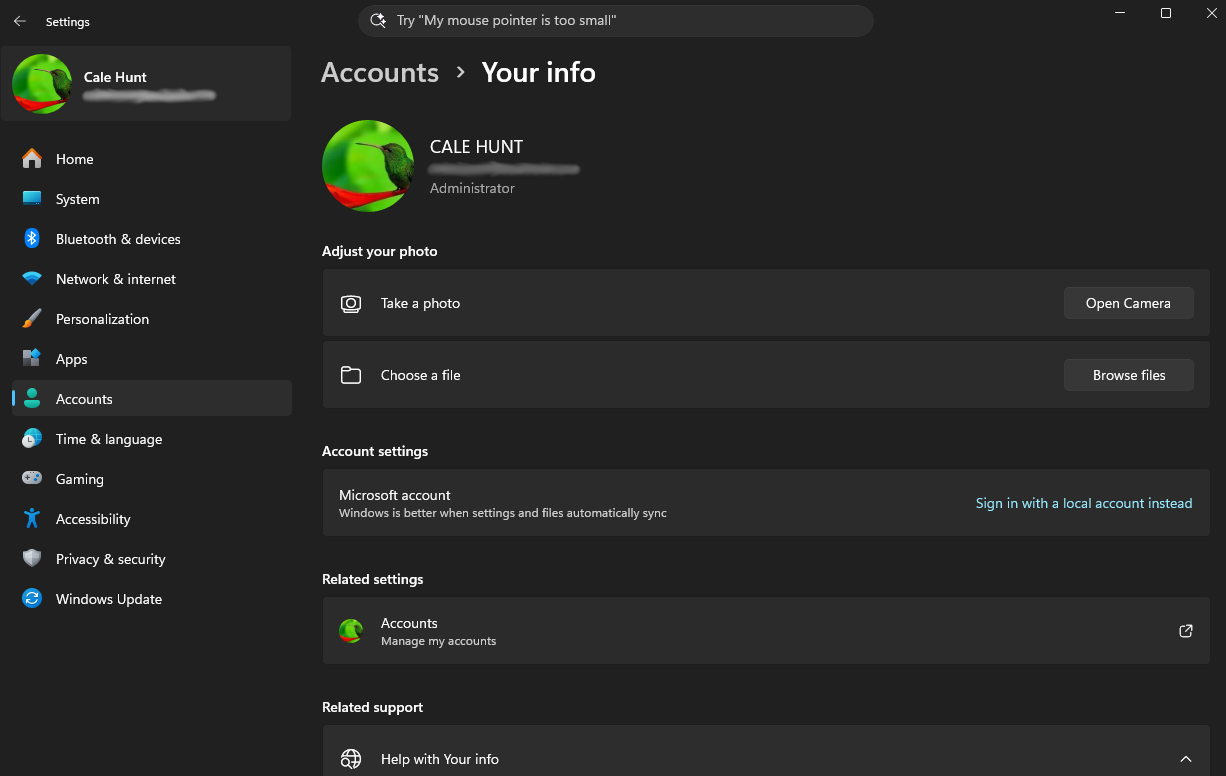Maximize the Settings window
This screenshot has width=1226, height=776.
1166,13
